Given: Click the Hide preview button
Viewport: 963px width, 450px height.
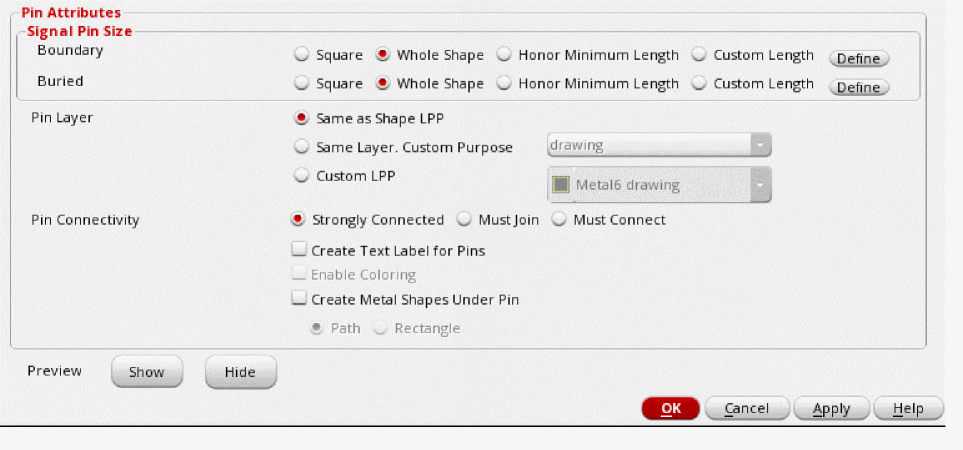Looking at the screenshot, I should coord(240,372).
